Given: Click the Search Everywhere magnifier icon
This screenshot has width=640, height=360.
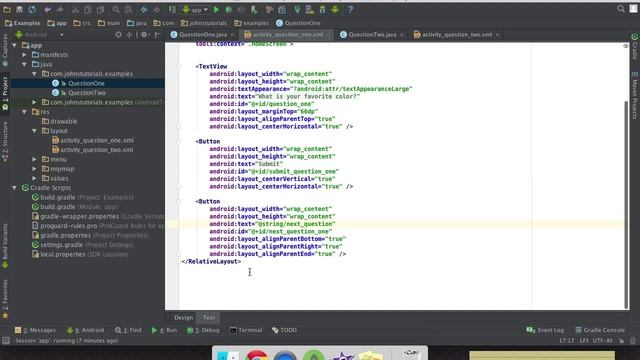Looking at the screenshot, I should click(x=621, y=9).
